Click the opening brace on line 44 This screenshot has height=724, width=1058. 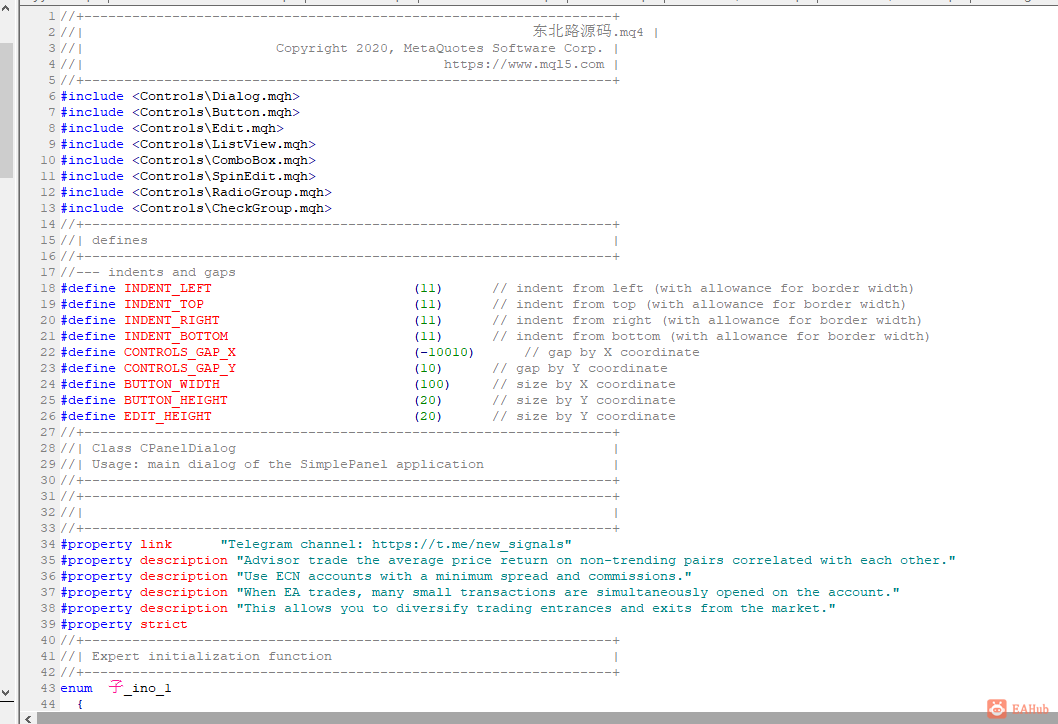80,704
